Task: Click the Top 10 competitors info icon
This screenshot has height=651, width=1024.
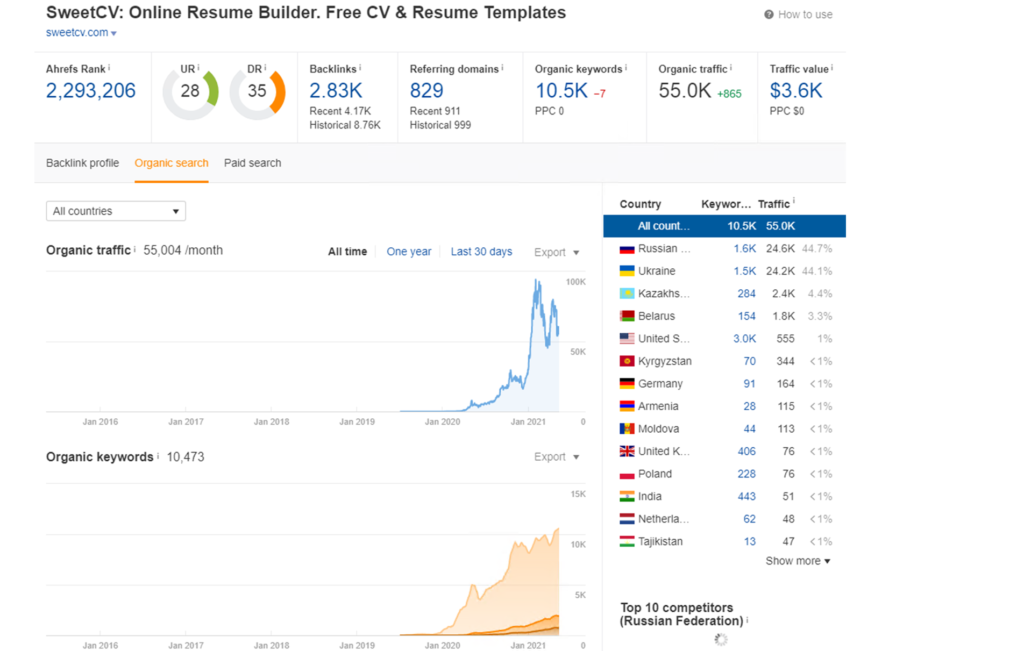Action: click(x=747, y=620)
